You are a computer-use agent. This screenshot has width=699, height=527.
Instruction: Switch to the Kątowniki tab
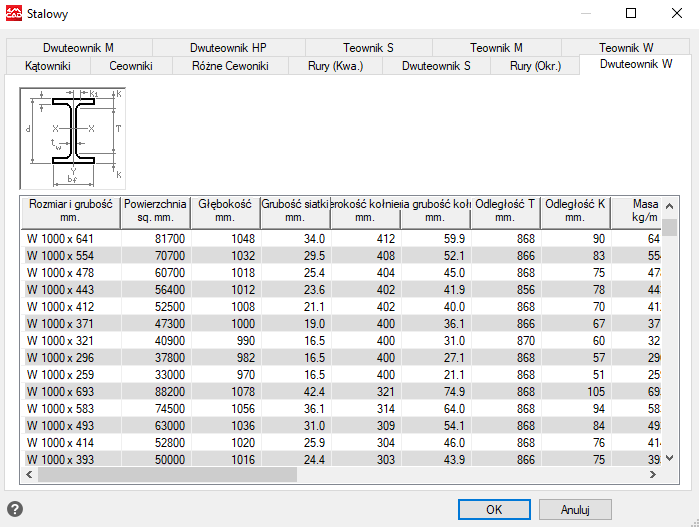pyautogui.click(x=46, y=66)
